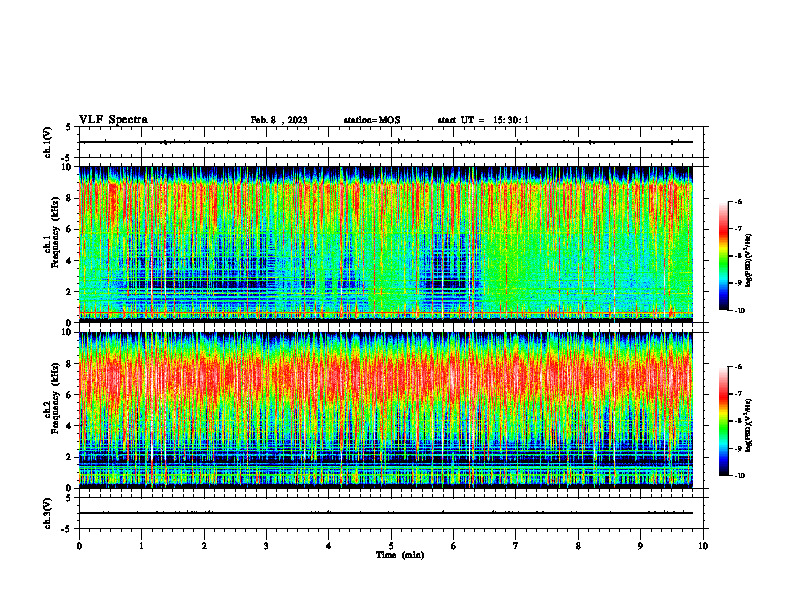Click the "ch.1(V)" axis label
This screenshot has width=792, height=612.
tap(47, 142)
